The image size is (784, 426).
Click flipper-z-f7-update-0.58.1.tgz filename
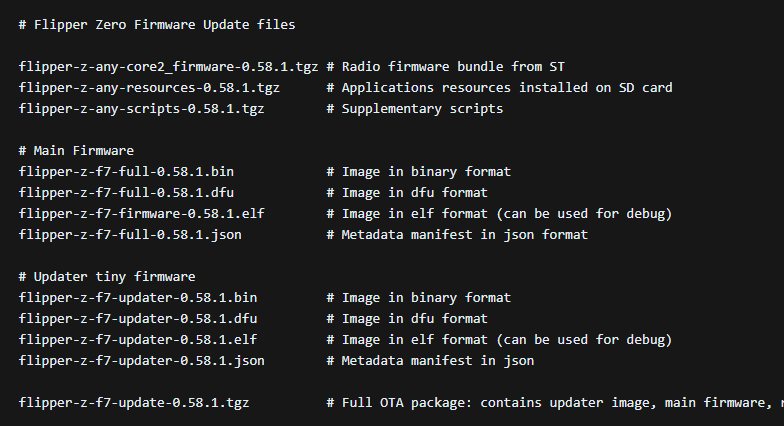[134, 402]
